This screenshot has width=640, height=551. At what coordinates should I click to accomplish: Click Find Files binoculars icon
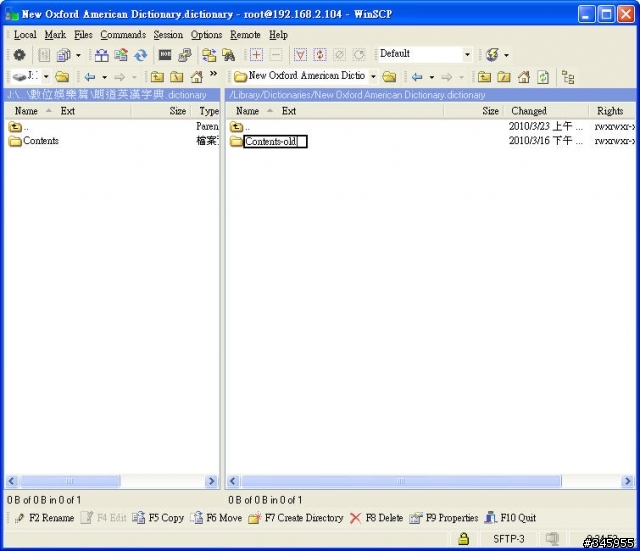click(x=229, y=55)
